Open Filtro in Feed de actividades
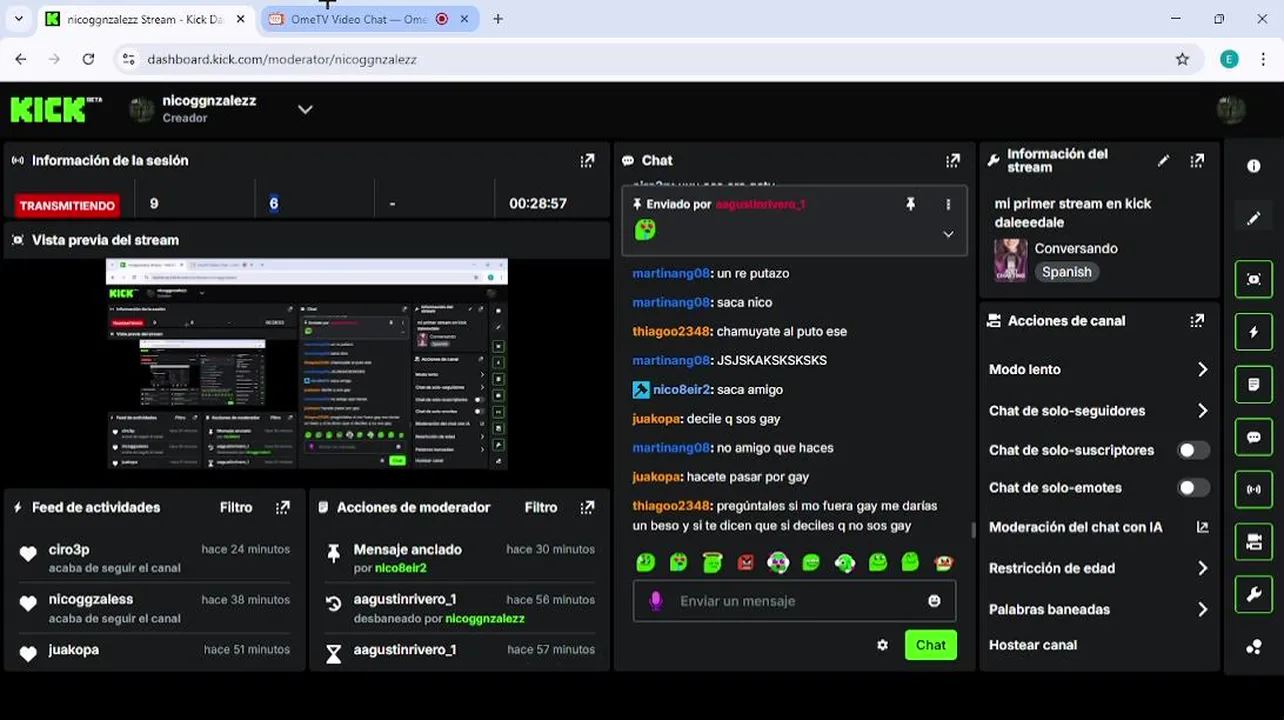Viewport: 1284px width, 720px height. click(236, 507)
